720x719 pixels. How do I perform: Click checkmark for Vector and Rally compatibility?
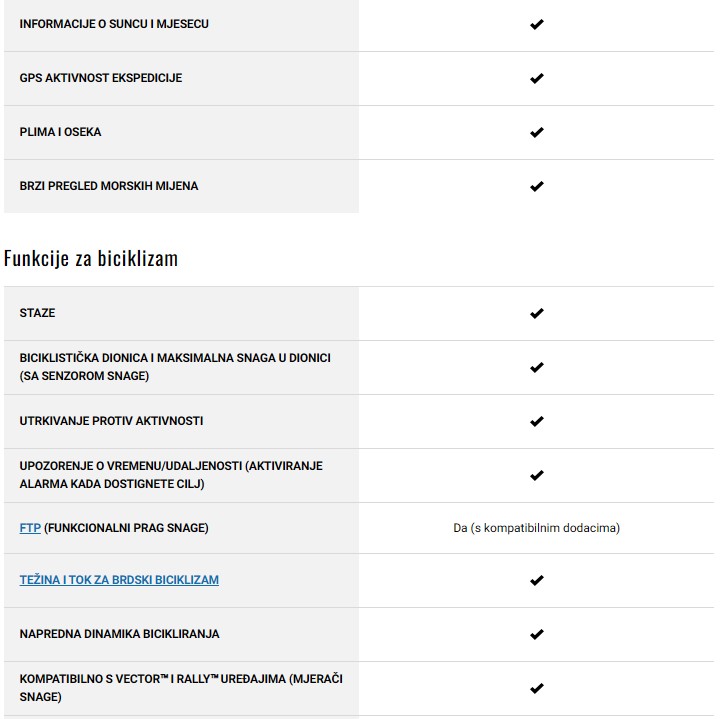(x=536, y=688)
